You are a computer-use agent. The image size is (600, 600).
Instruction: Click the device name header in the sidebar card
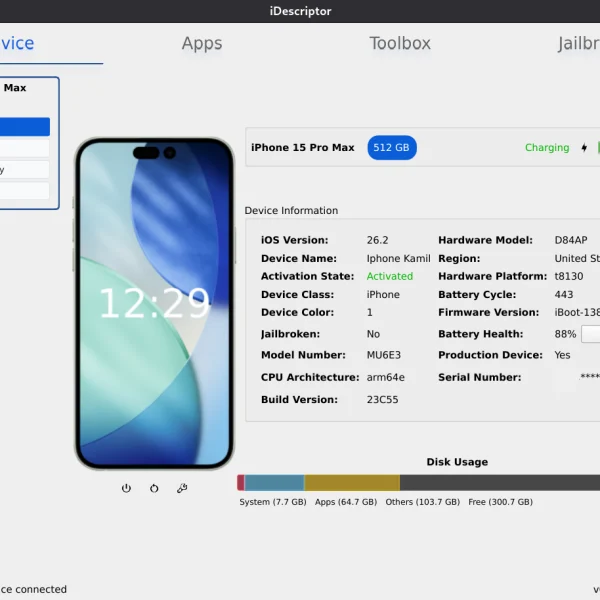tap(16, 88)
